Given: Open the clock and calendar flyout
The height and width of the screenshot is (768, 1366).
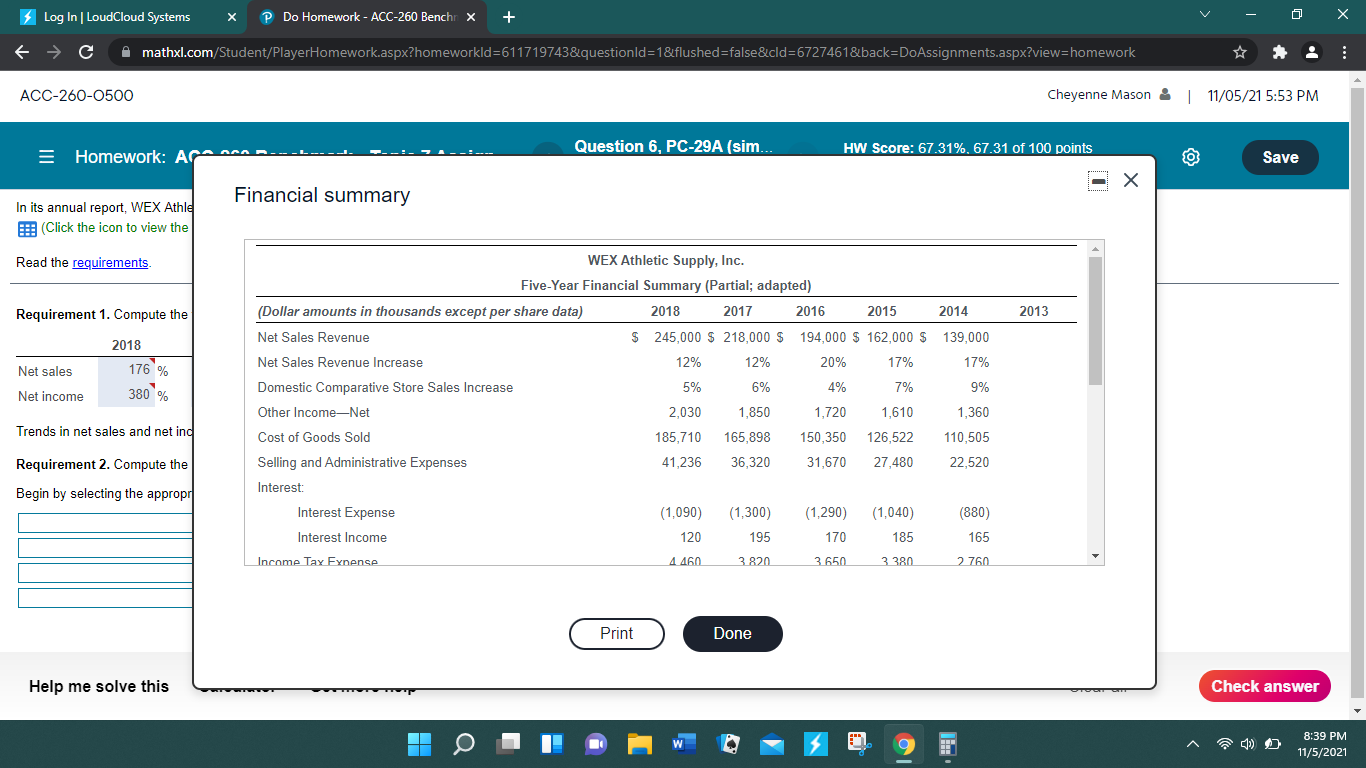Looking at the screenshot, I should pos(1323,744).
